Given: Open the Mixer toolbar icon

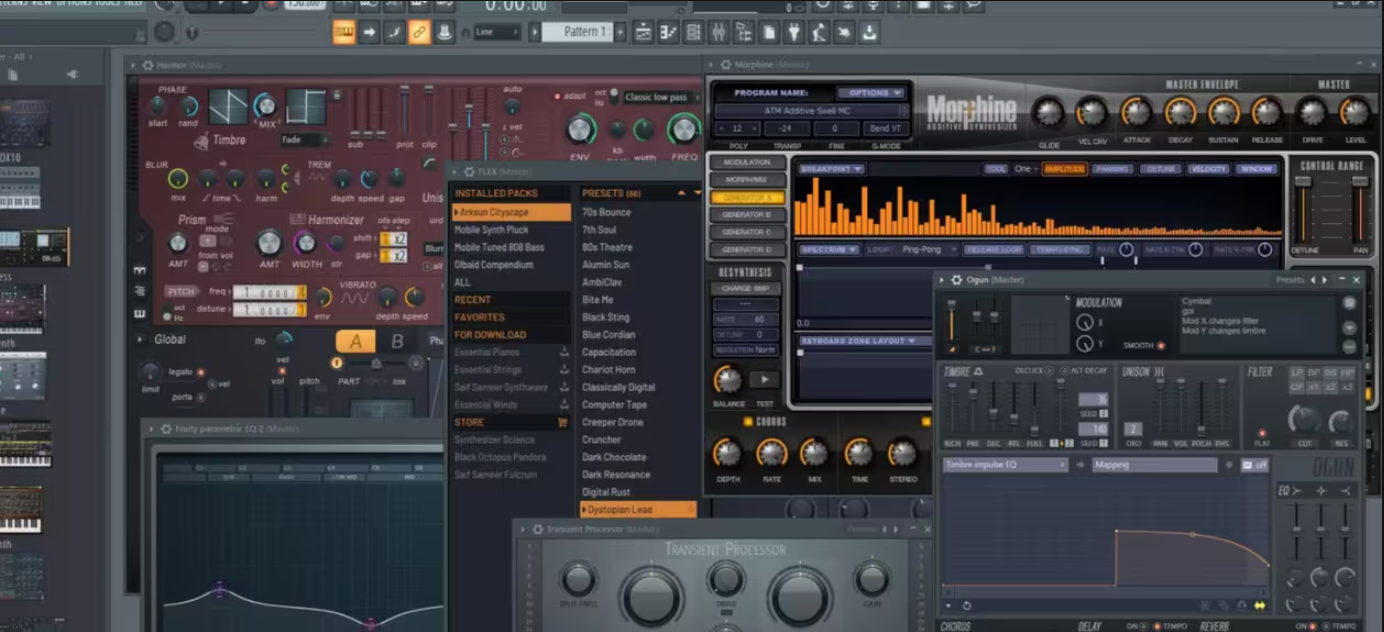Looking at the screenshot, I should click(x=718, y=32).
